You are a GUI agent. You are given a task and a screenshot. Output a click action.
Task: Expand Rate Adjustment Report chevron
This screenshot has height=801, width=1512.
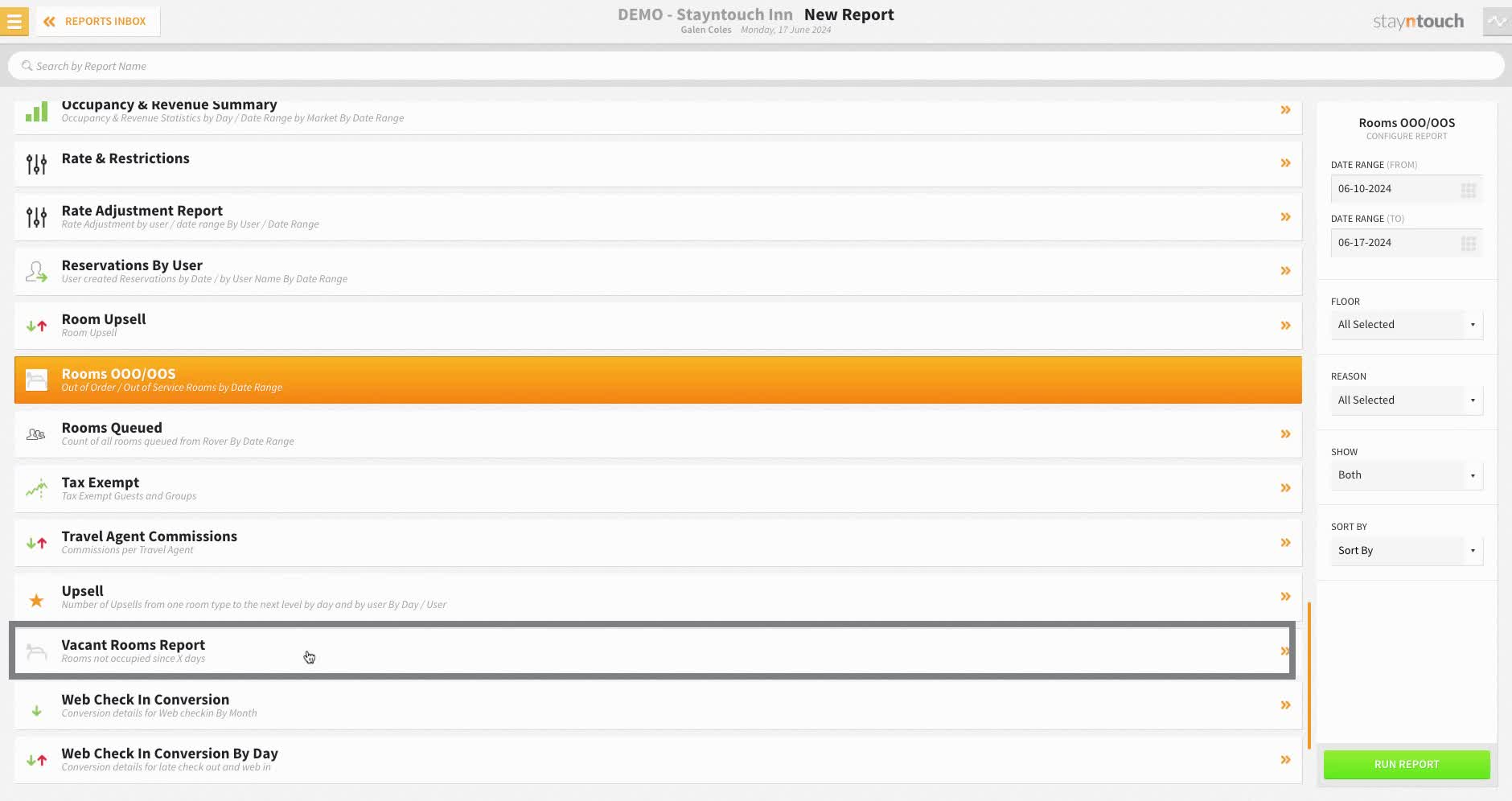[1285, 217]
